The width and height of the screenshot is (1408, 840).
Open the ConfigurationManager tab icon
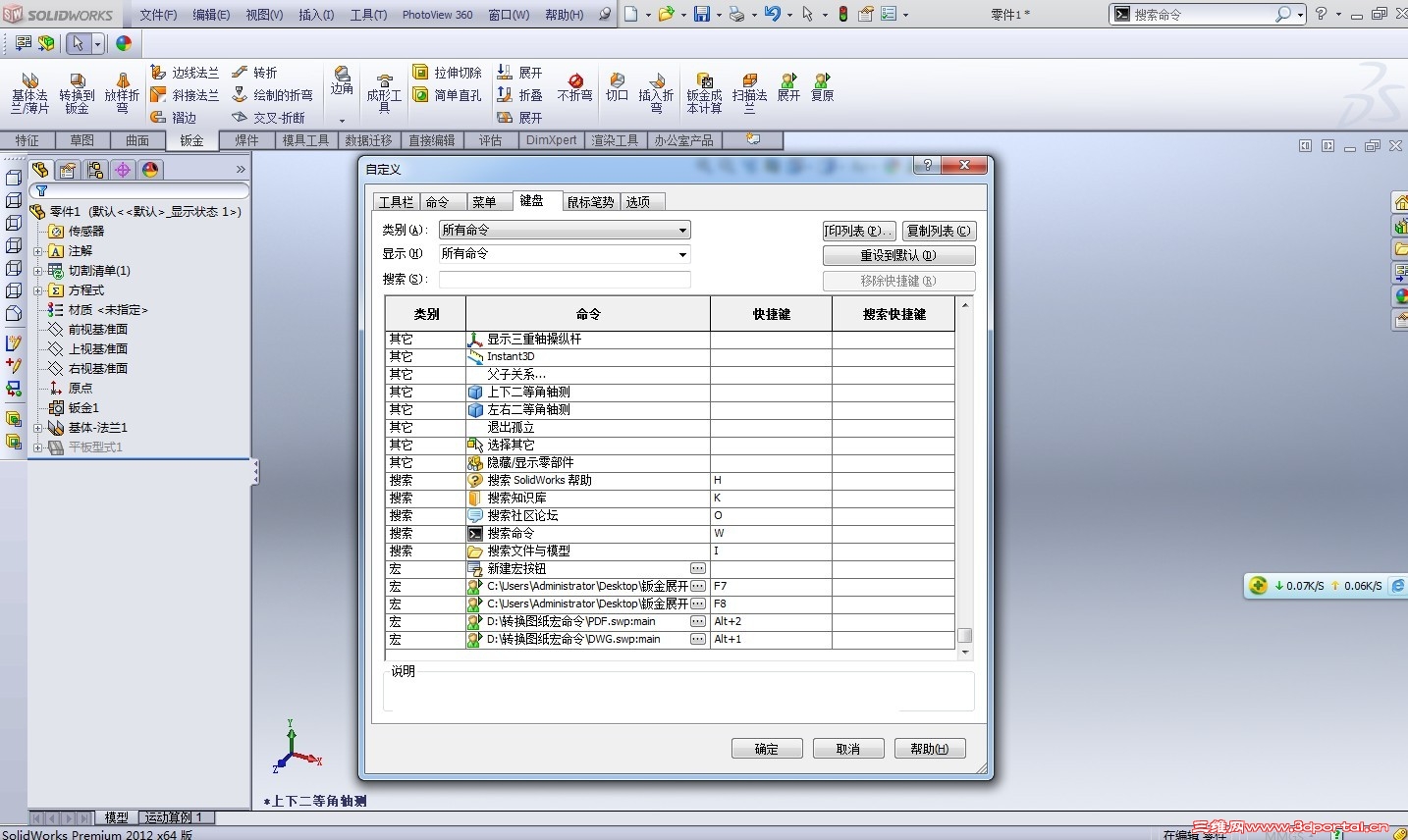click(95, 170)
